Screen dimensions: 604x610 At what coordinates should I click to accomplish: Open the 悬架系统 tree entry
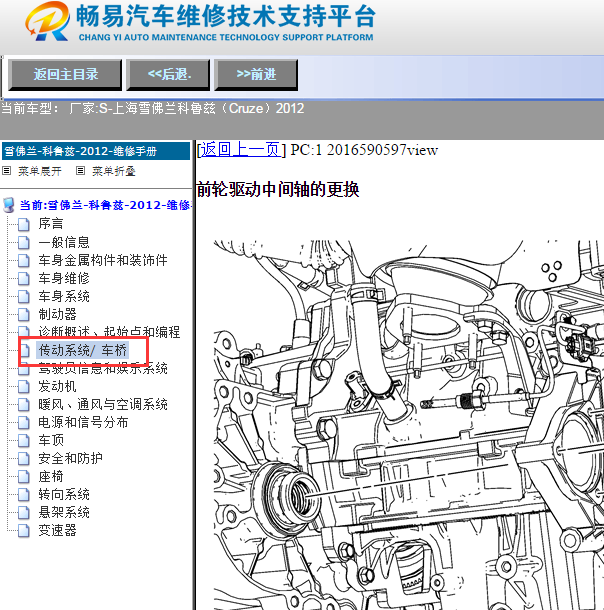(64, 512)
